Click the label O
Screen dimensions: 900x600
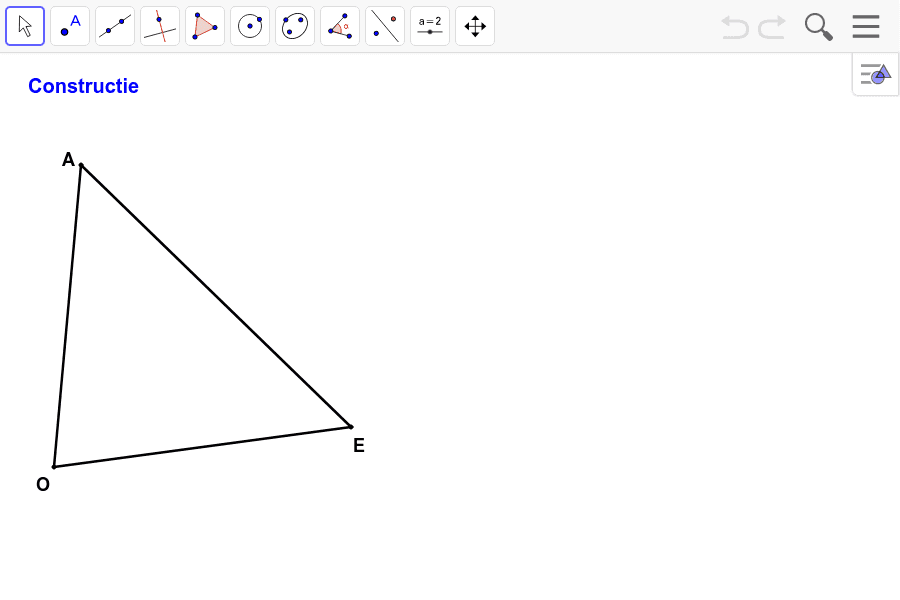coord(43,485)
